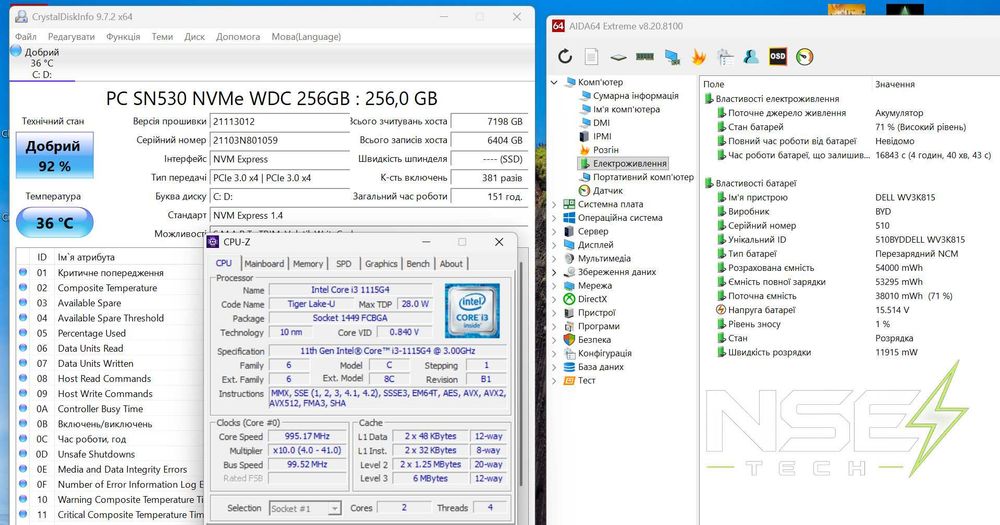Open the Файл menu in CrystalDiskInfo
Viewport: 1000px width, 525px height.
pyautogui.click(x=26, y=36)
